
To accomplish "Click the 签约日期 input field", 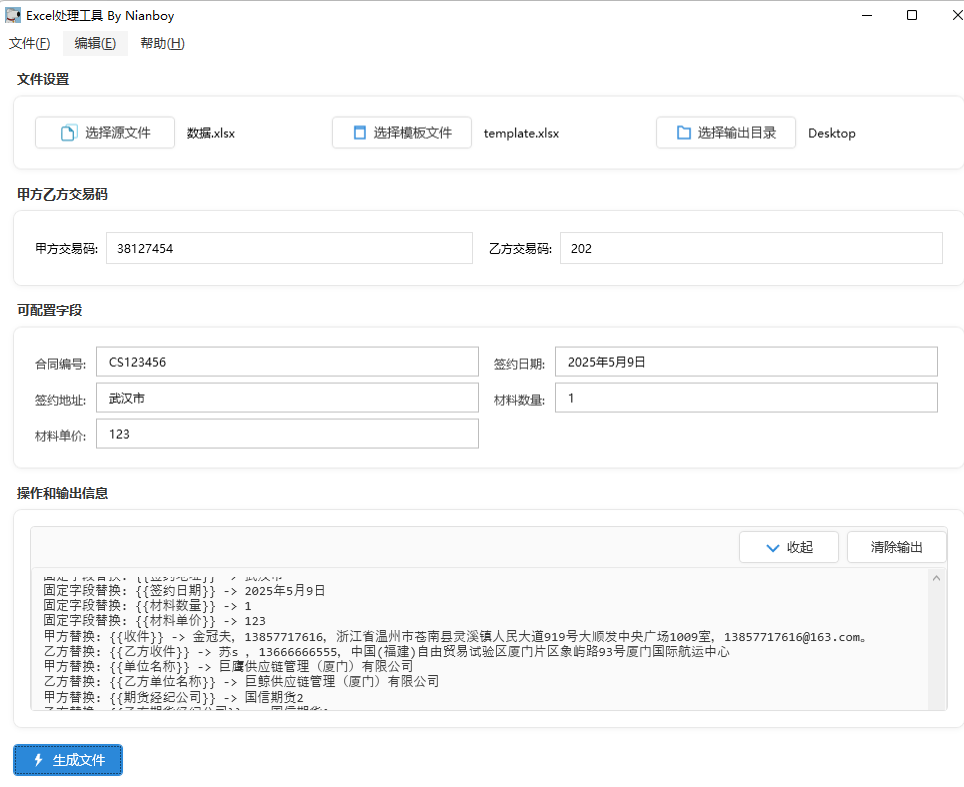I will 746,362.
